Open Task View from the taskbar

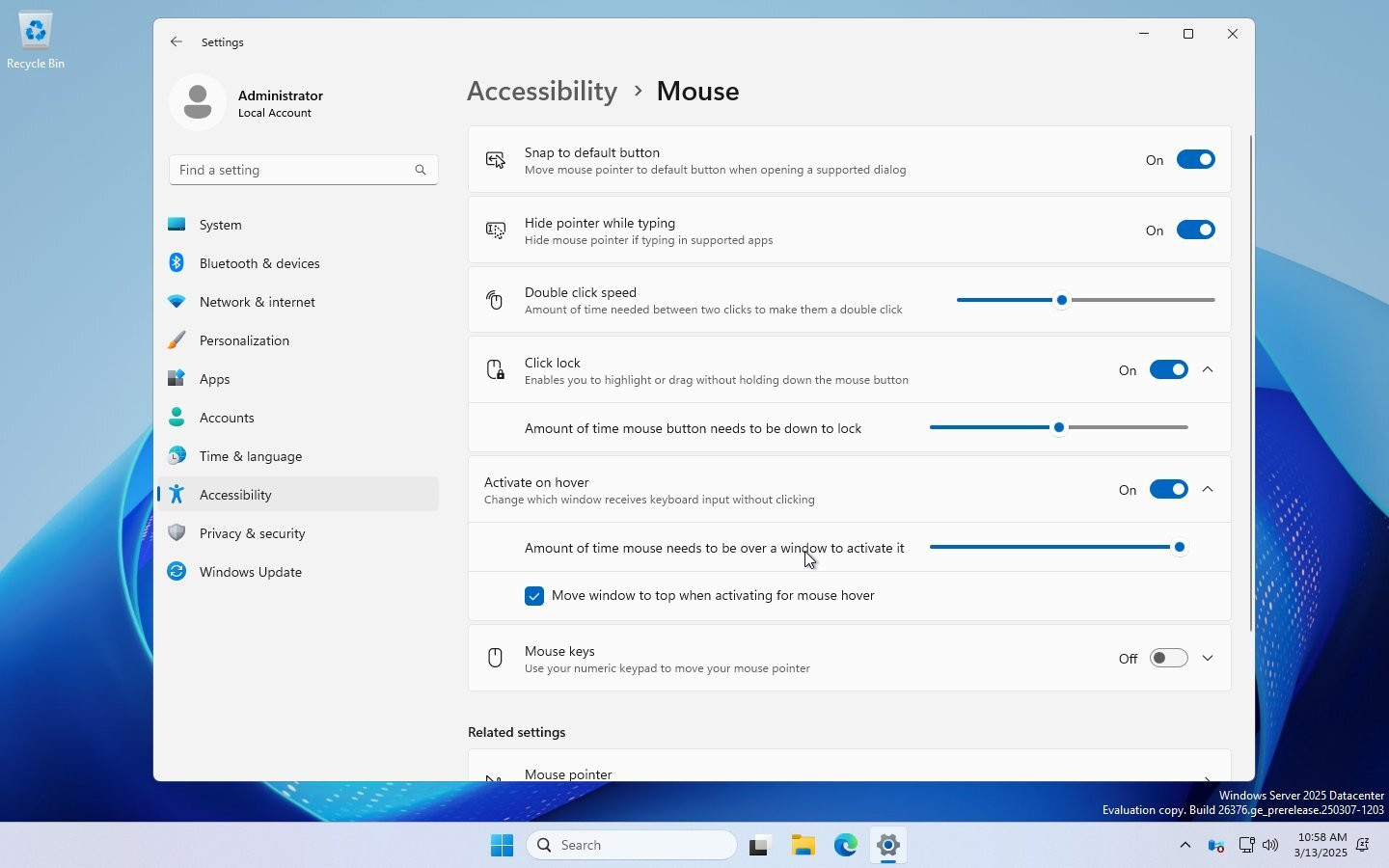[759, 846]
